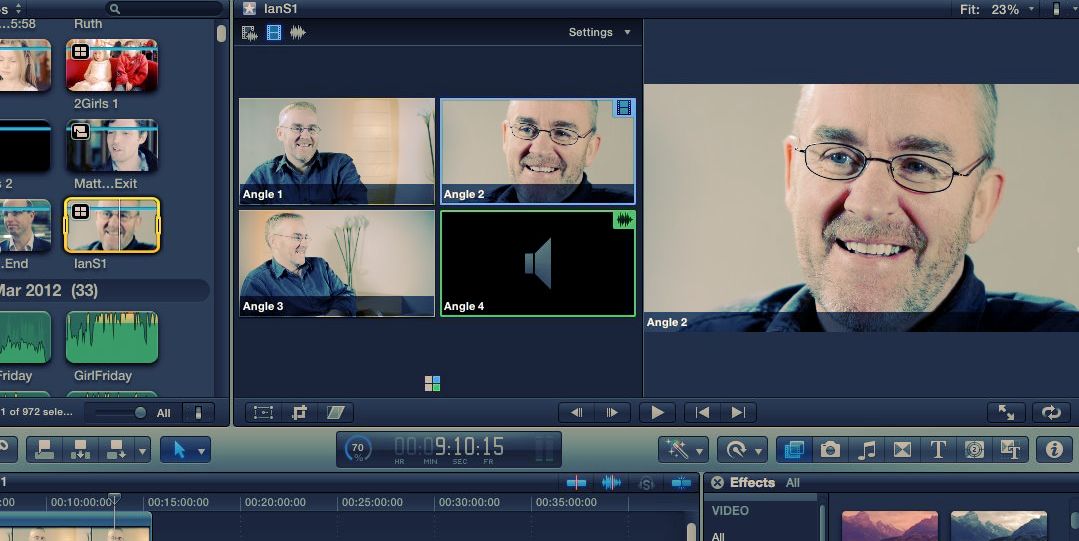Open the Titles browser
The height and width of the screenshot is (541, 1079).
[x=937, y=450]
